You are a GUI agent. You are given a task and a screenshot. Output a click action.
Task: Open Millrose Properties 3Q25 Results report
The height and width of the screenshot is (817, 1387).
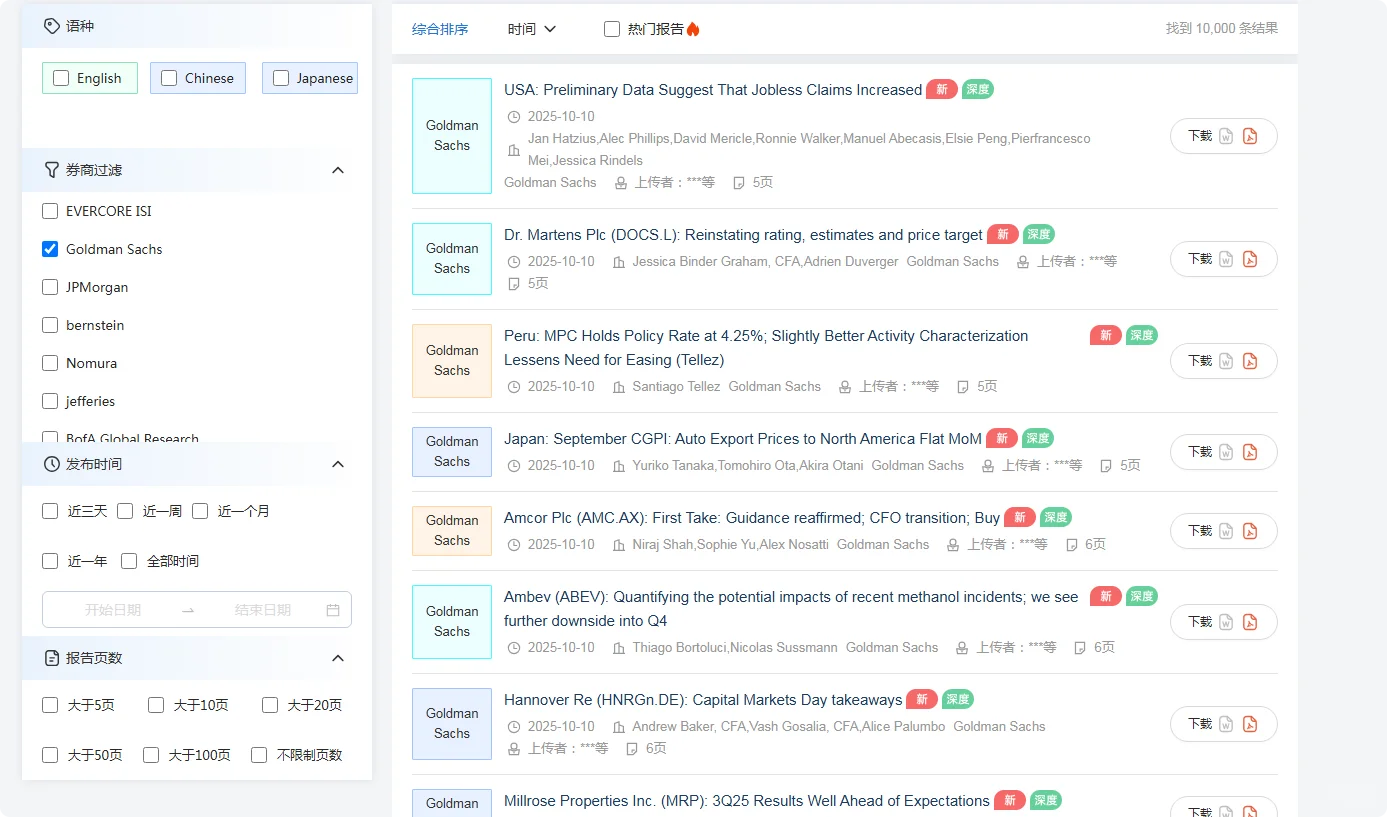pyautogui.click(x=747, y=801)
